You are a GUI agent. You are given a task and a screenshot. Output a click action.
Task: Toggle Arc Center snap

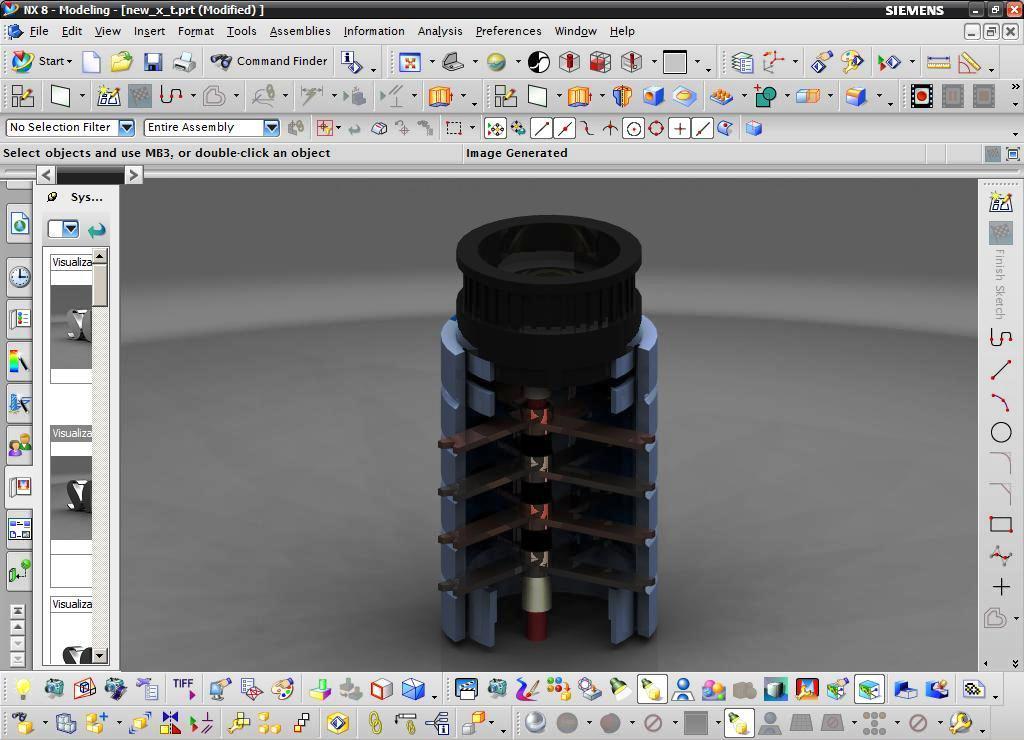(x=633, y=129)
